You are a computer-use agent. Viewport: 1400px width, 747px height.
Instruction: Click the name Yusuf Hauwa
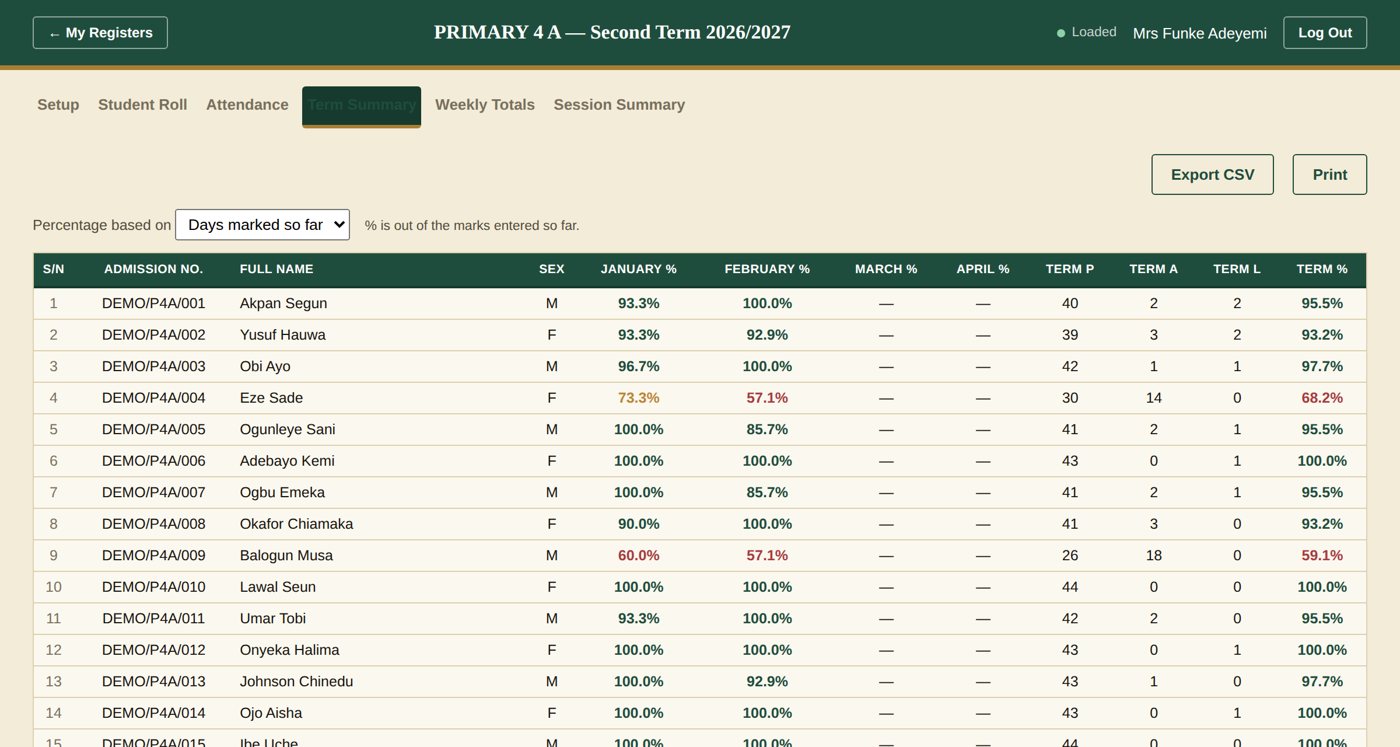[x=282, y=335]
